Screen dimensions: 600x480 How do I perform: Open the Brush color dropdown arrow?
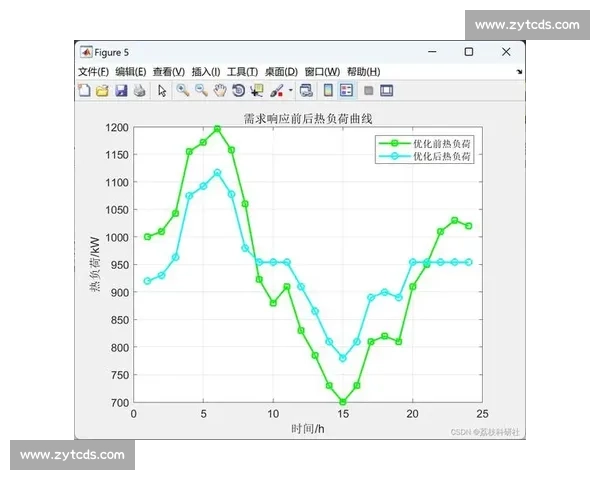click(290, 91)
